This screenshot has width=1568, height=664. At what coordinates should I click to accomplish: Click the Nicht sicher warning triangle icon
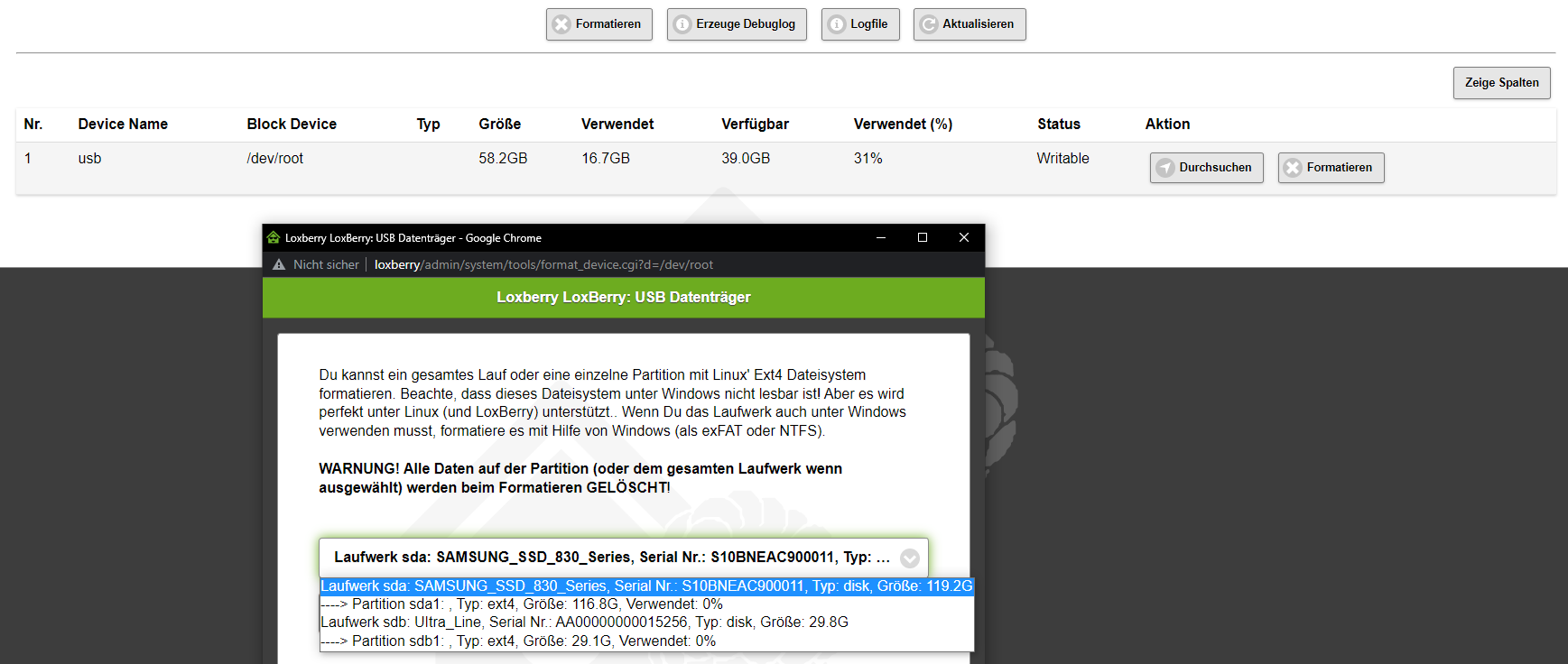(x=279, y=264)
